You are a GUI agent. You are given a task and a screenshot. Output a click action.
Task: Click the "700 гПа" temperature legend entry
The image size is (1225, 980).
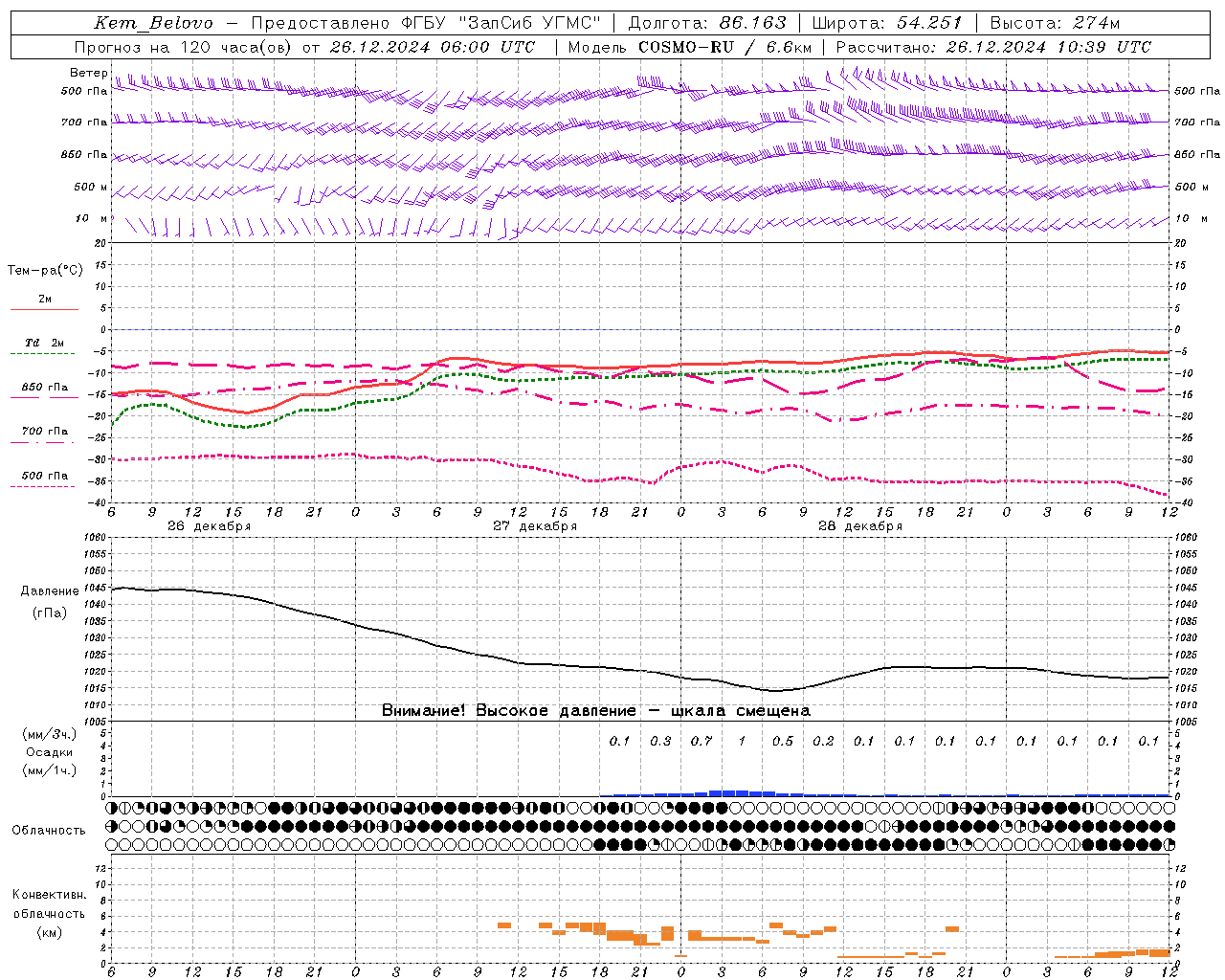pyautogui.click(x=44, y=432)
